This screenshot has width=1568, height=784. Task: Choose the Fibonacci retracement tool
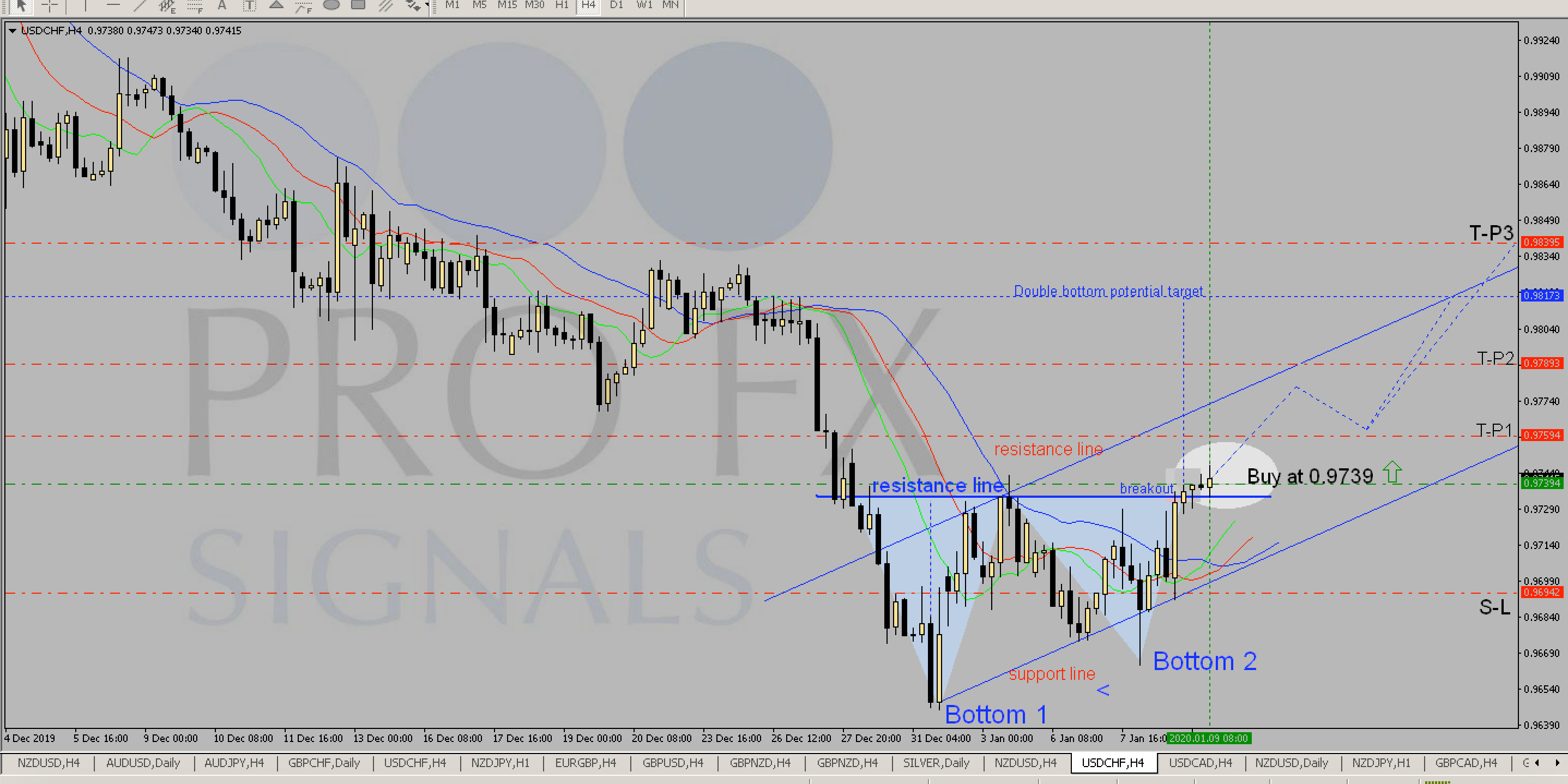[195, 5]
